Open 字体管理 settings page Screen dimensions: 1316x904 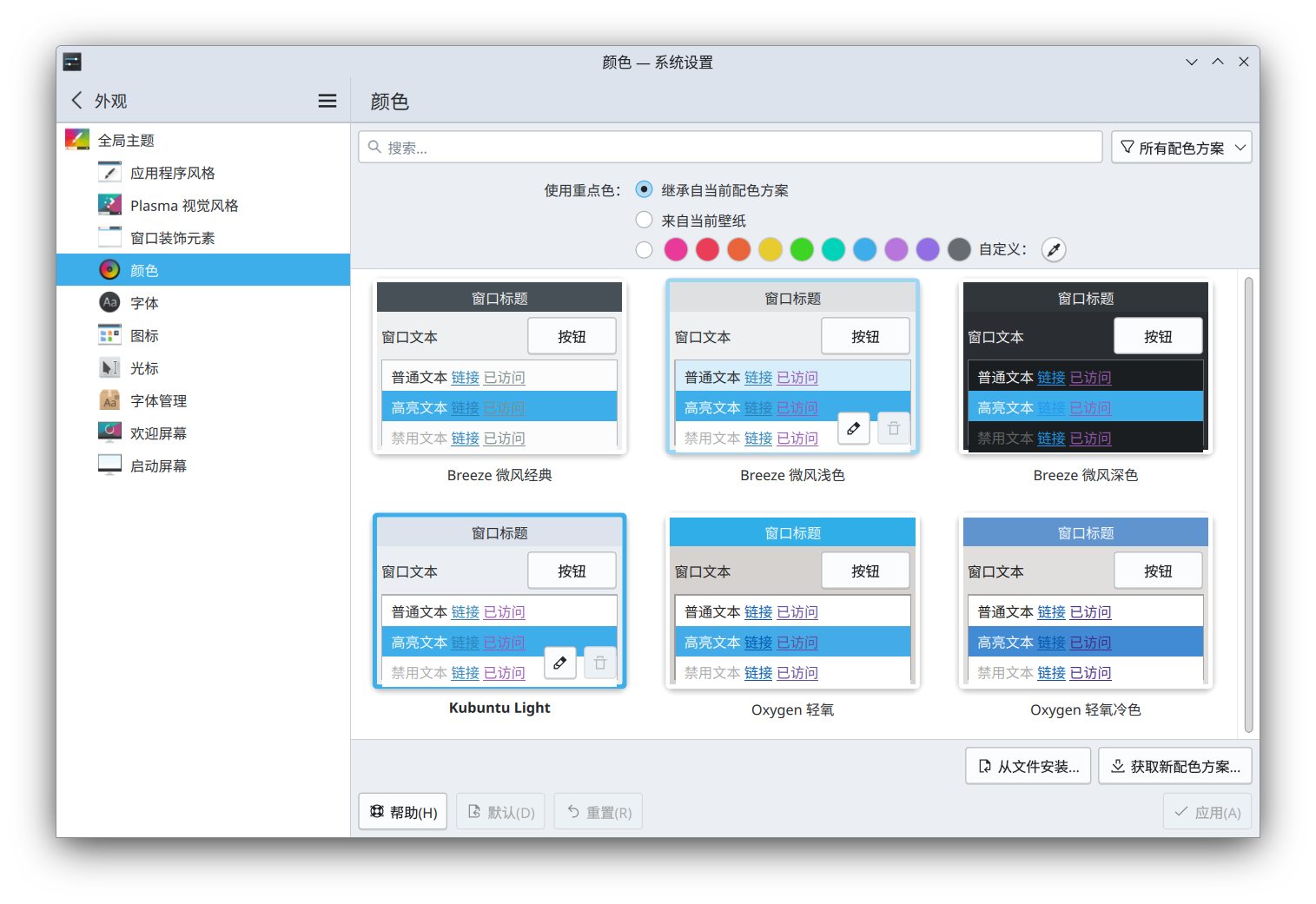coord(203,400)
